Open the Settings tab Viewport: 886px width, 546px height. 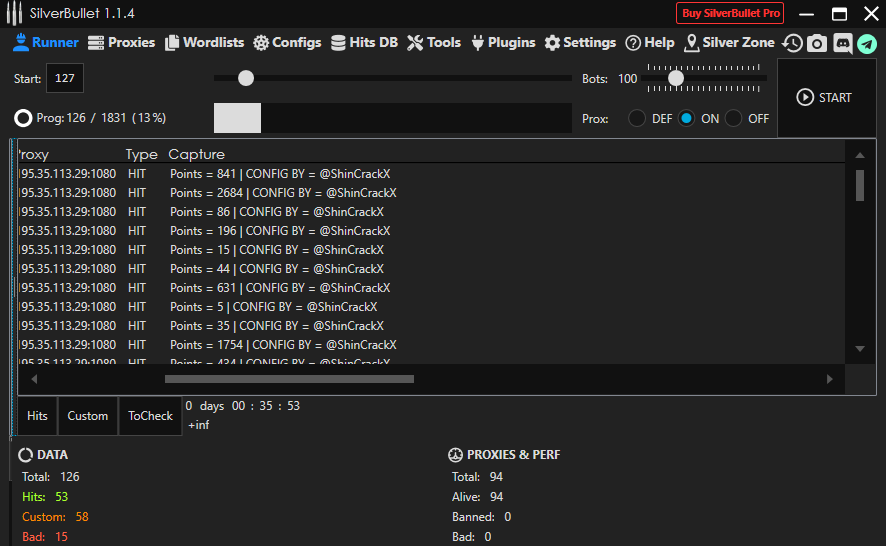580,42
